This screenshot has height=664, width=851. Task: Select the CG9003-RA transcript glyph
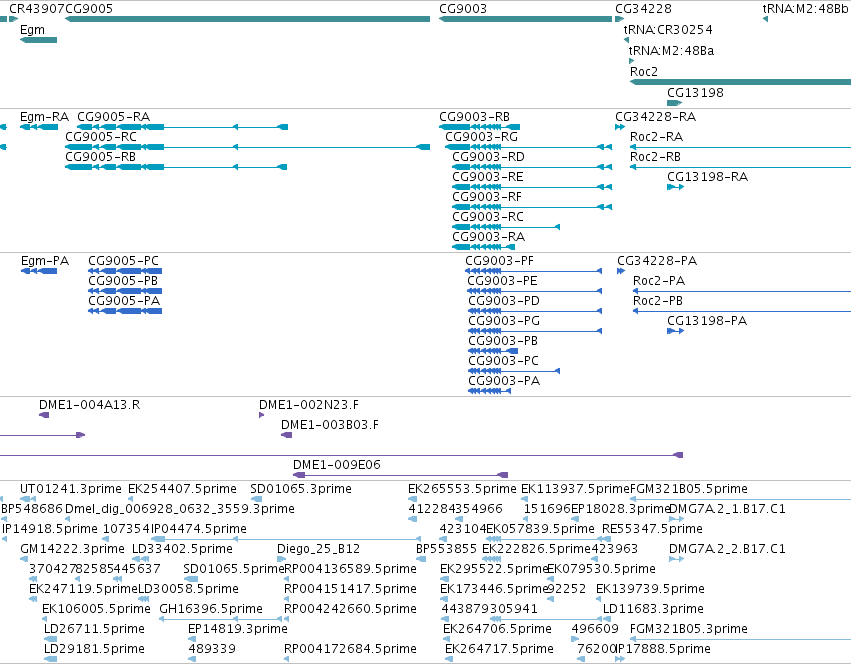click(483, 247)
